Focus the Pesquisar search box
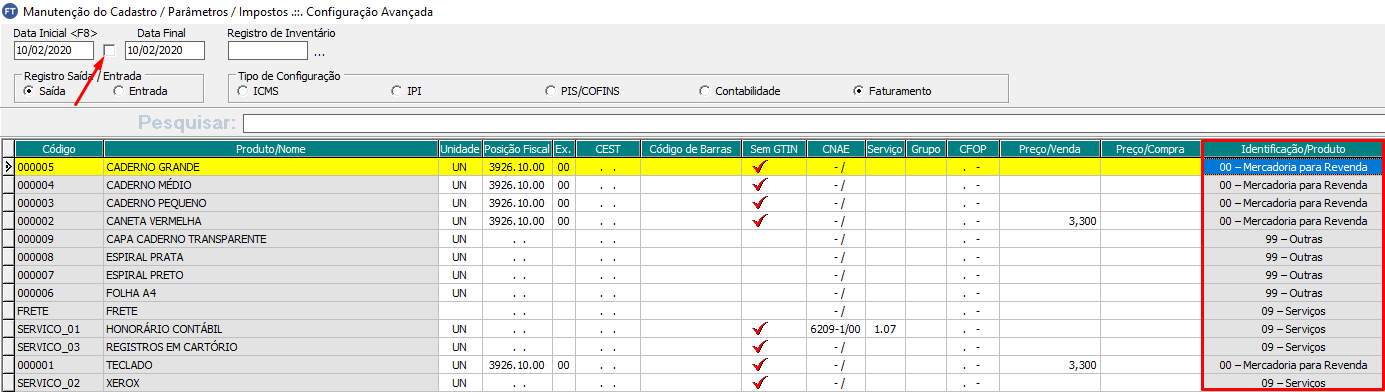The height and width of the screenshot is (392, 1385). (x=812, y=123)
